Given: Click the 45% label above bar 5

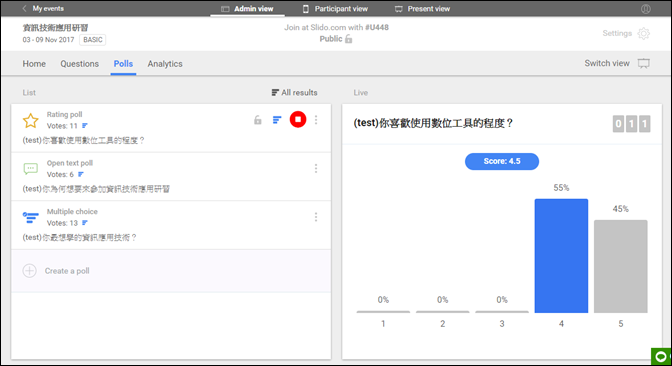Looking at the screenshot, I should pyautogui.click(x=621, y=209).
